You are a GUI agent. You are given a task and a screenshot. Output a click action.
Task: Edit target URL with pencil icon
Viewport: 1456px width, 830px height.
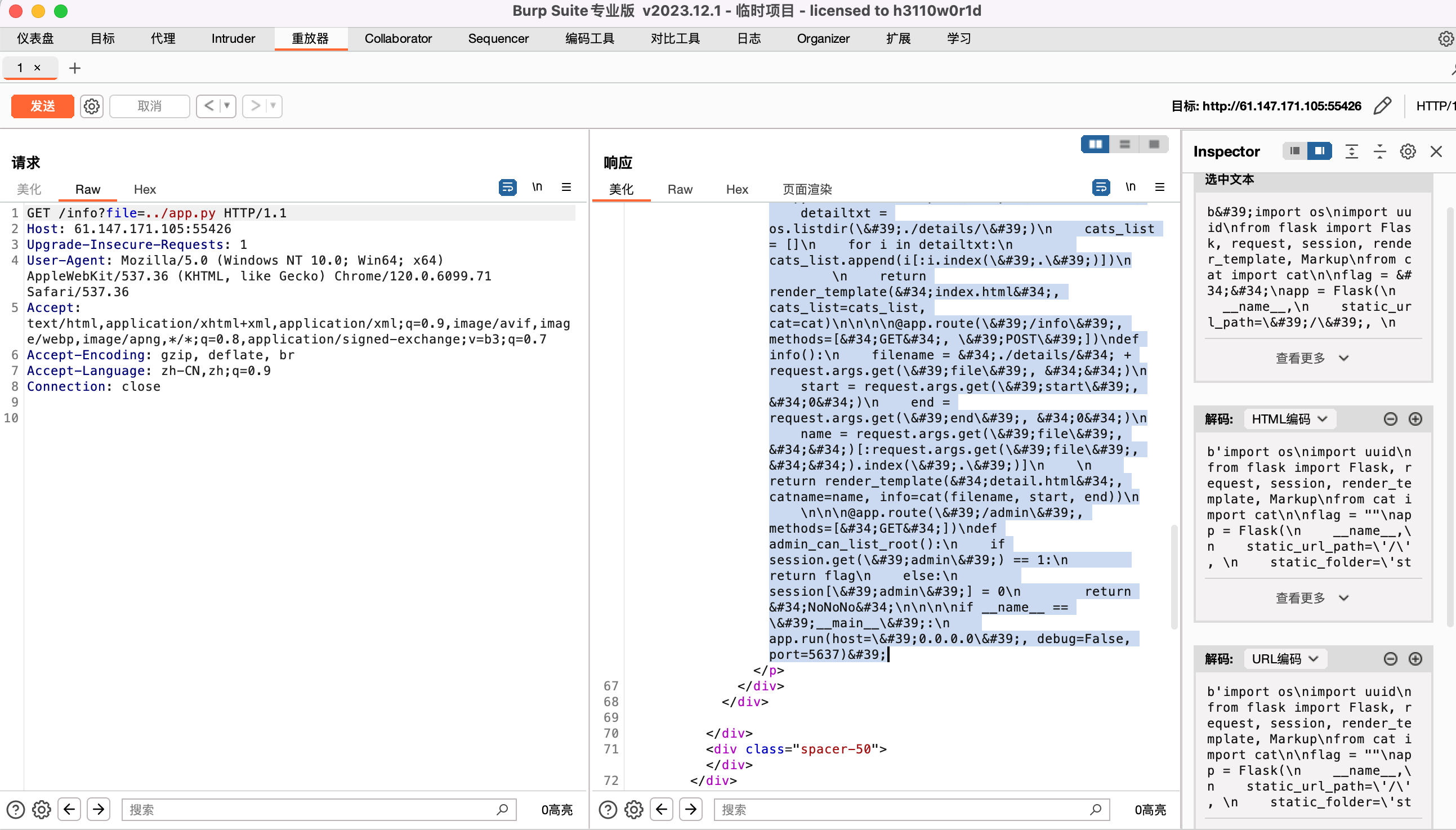click(x=1382, y=106)
